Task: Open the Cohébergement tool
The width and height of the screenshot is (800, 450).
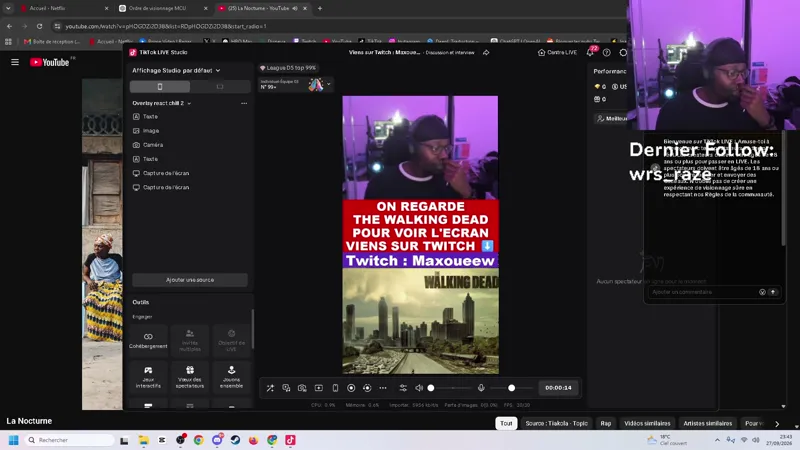Action: coord(148,340)
